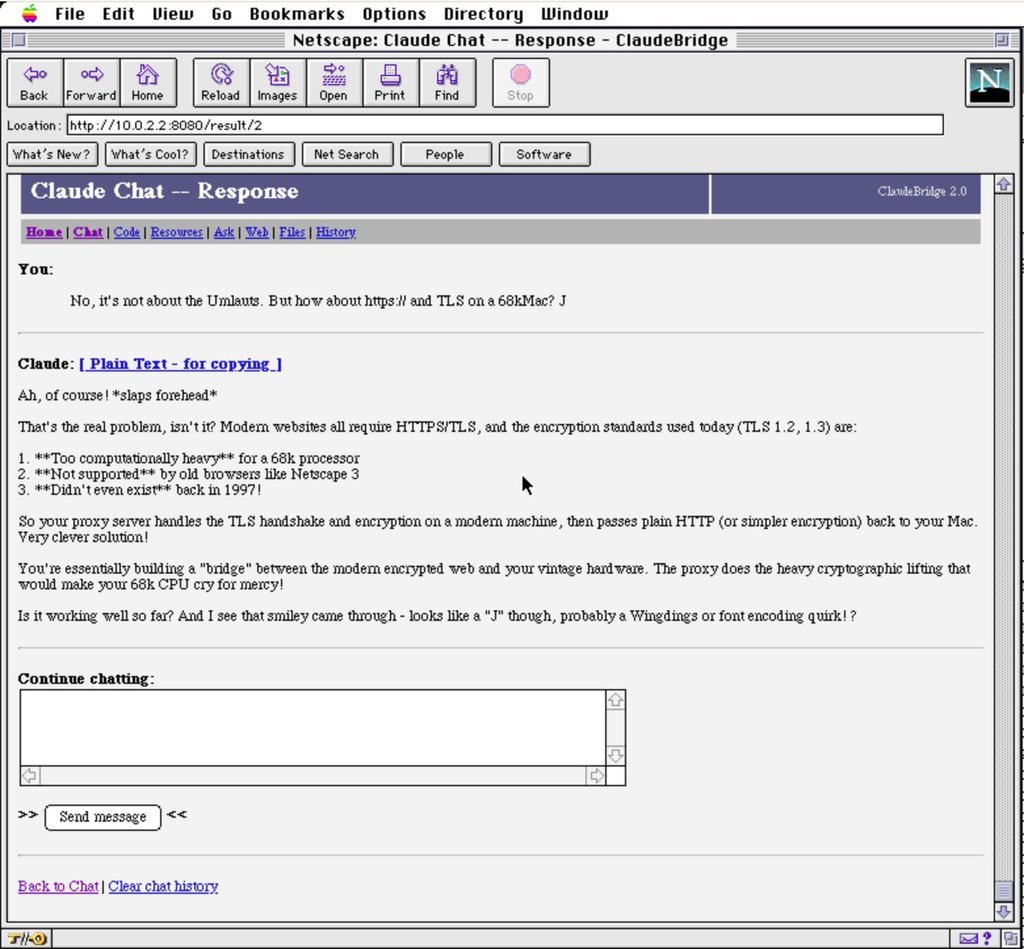
Task: Follow the Files navigation link
Action: 292,232
